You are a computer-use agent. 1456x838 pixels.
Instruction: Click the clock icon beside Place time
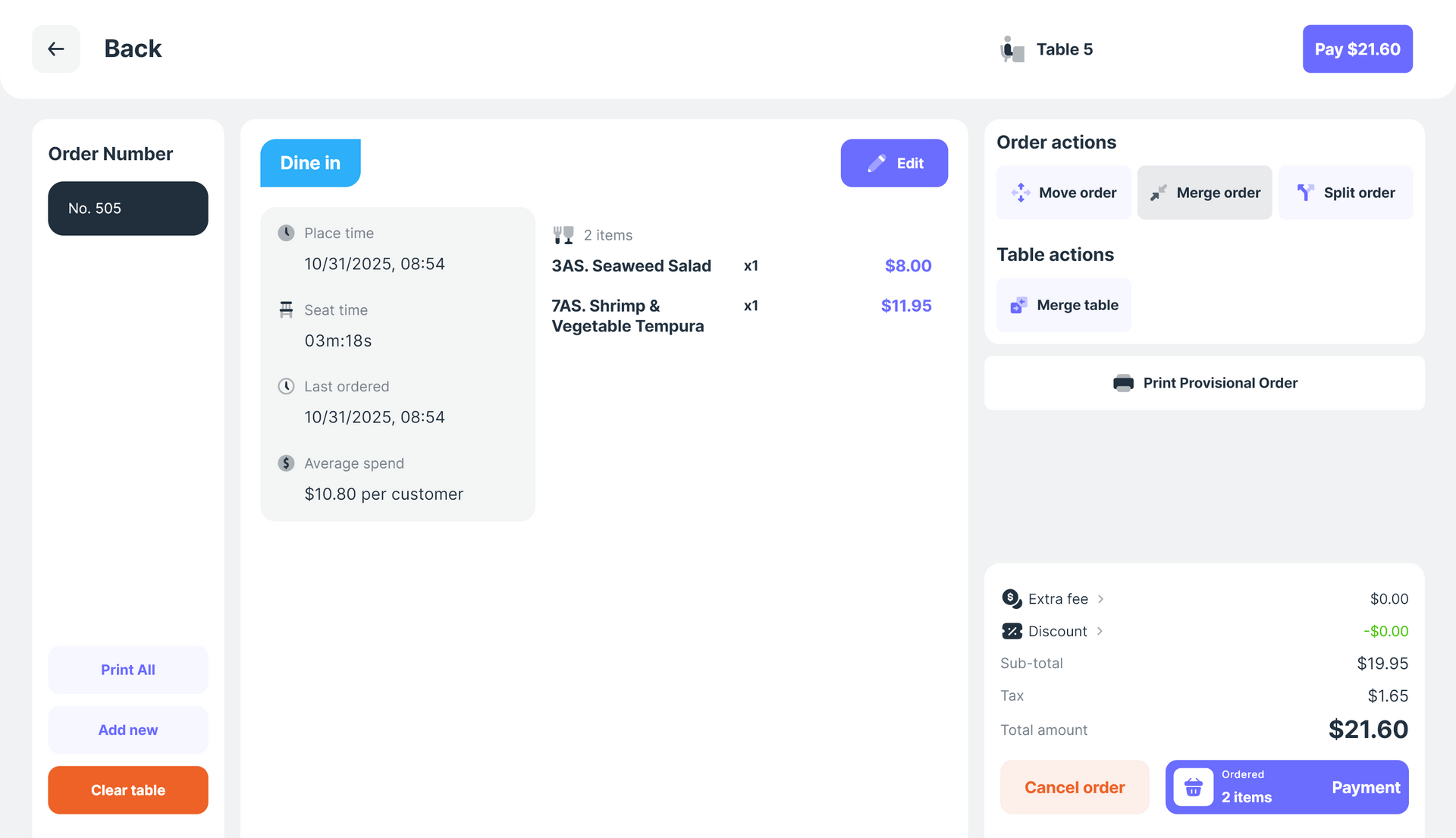(x=286, y=233)
